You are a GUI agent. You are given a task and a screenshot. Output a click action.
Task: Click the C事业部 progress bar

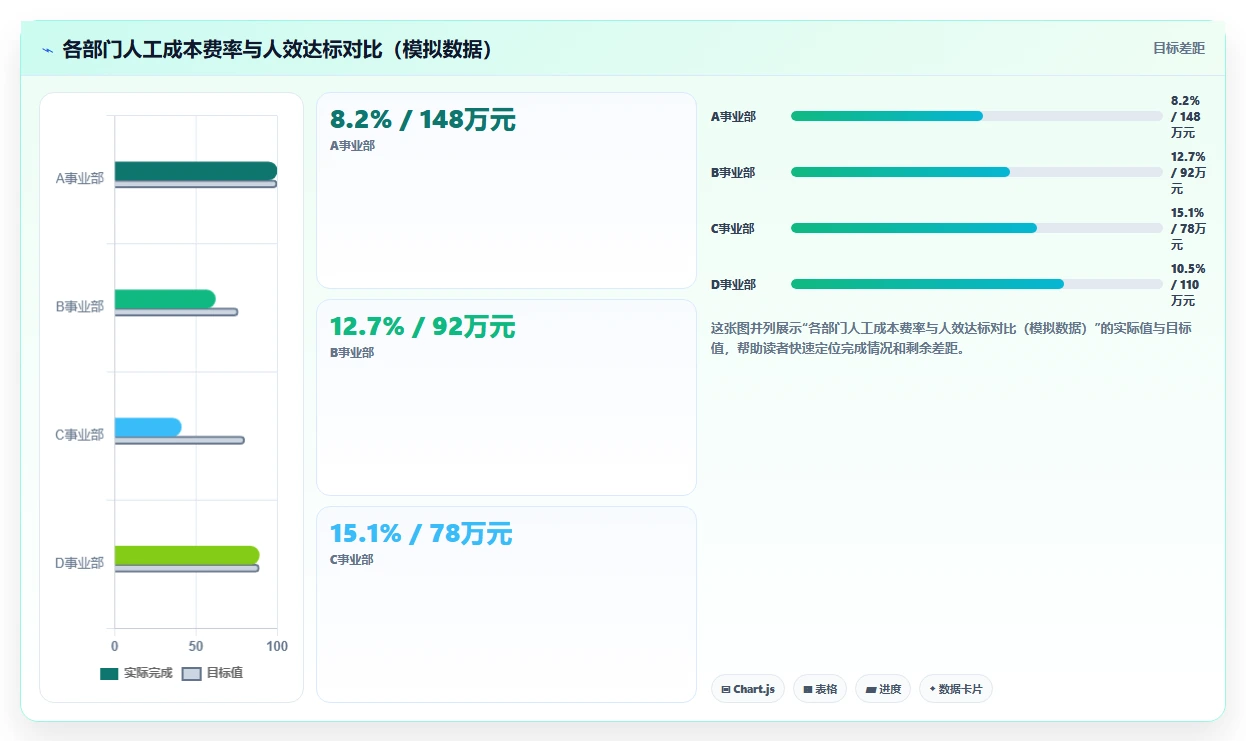pyautogui.click(x=977, y=228)
